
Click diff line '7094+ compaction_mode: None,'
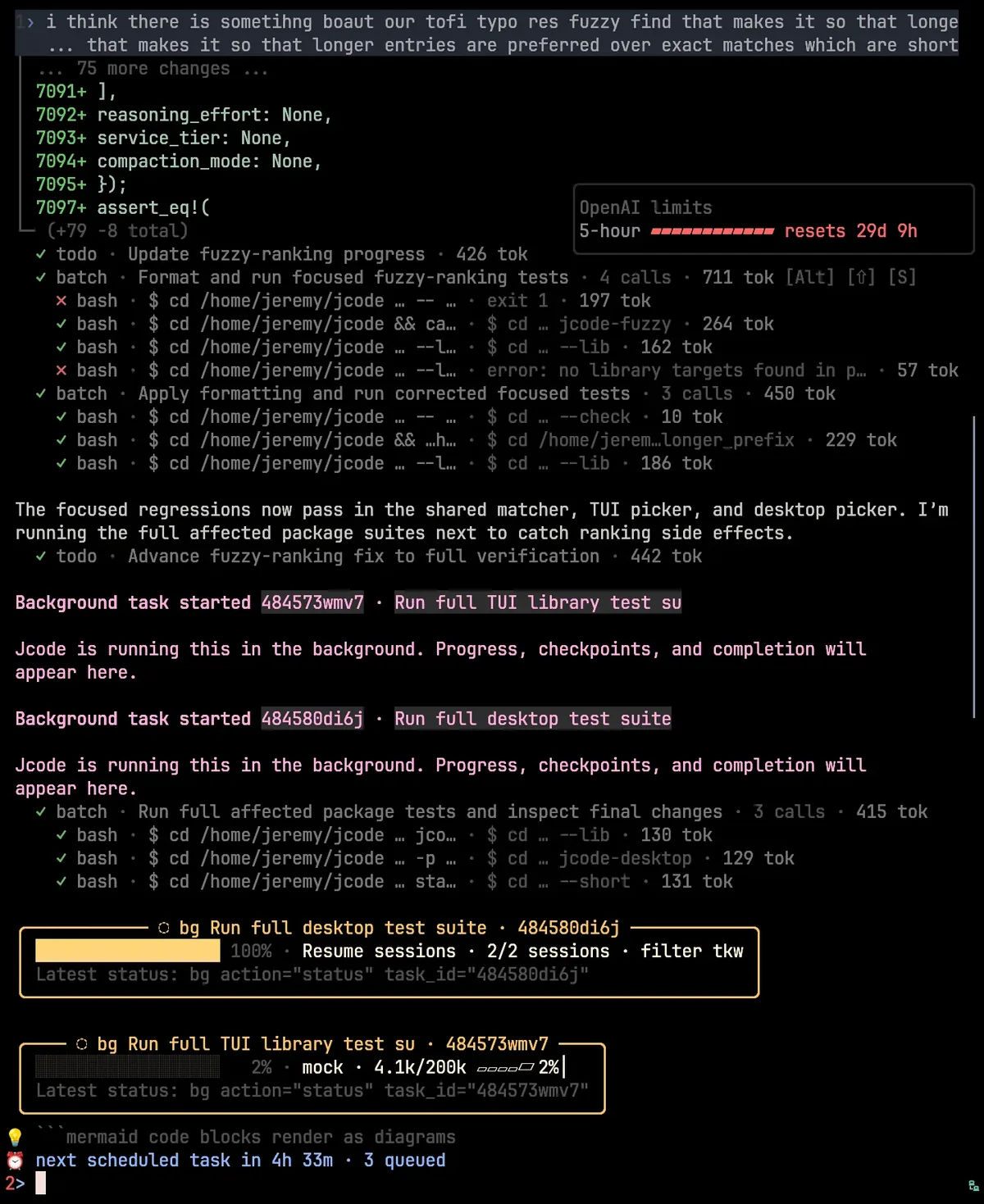179,161
